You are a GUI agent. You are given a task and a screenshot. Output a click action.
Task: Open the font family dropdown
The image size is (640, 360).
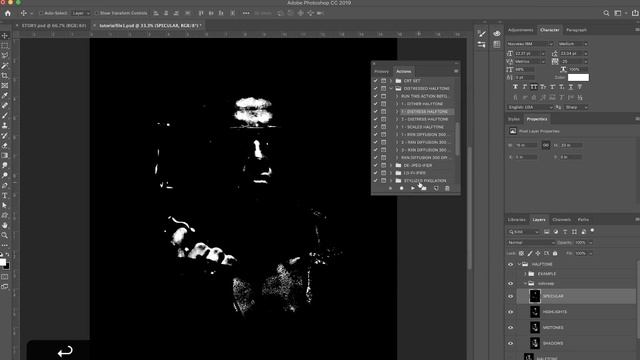(530, 44)
